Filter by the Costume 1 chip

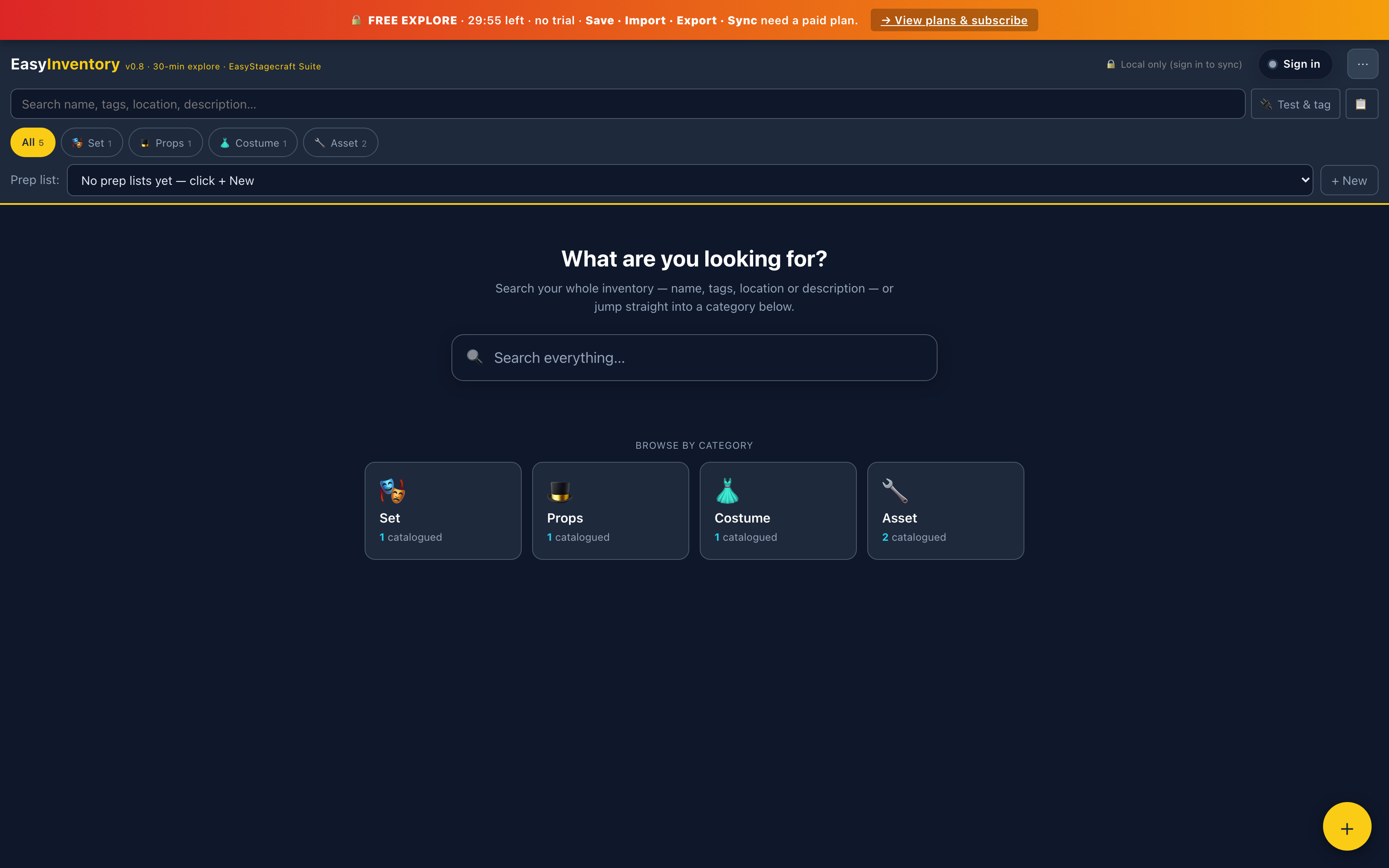[253, 142]
